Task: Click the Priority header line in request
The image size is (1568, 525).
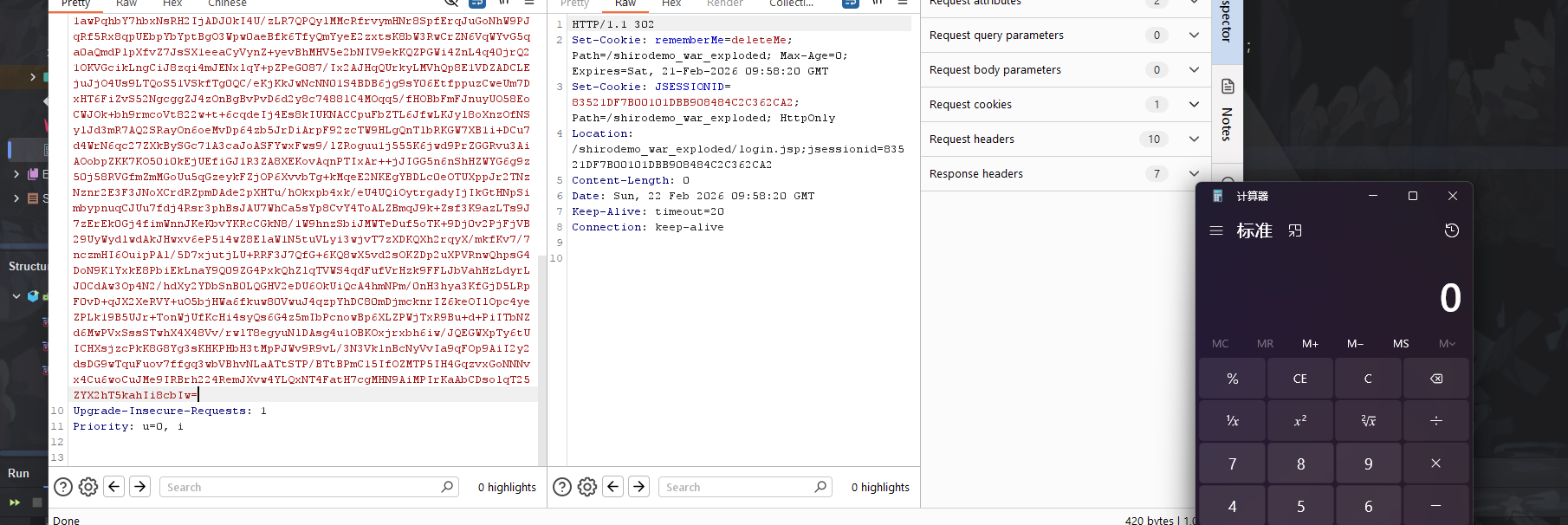Action: pyautogui.click(x=128, y=426)
